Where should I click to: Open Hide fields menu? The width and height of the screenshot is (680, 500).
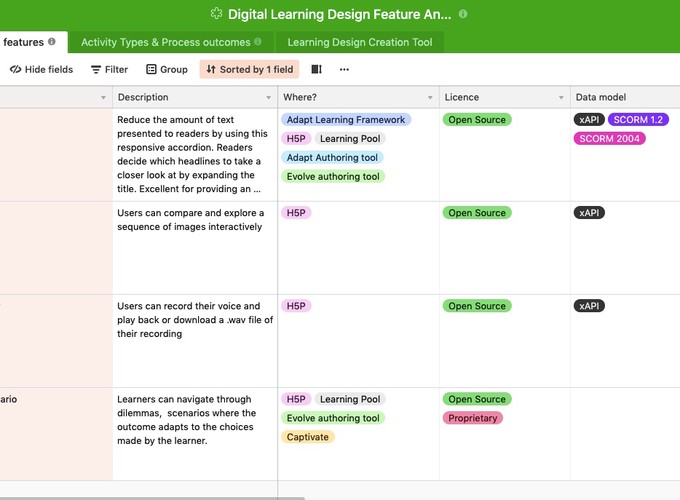[41, 69]
